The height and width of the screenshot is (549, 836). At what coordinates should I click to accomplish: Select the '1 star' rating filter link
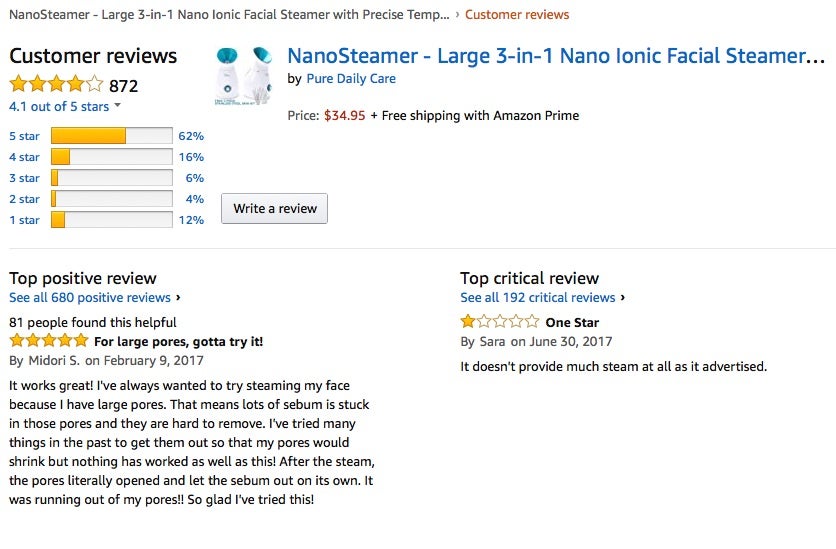tap(25, 220)
